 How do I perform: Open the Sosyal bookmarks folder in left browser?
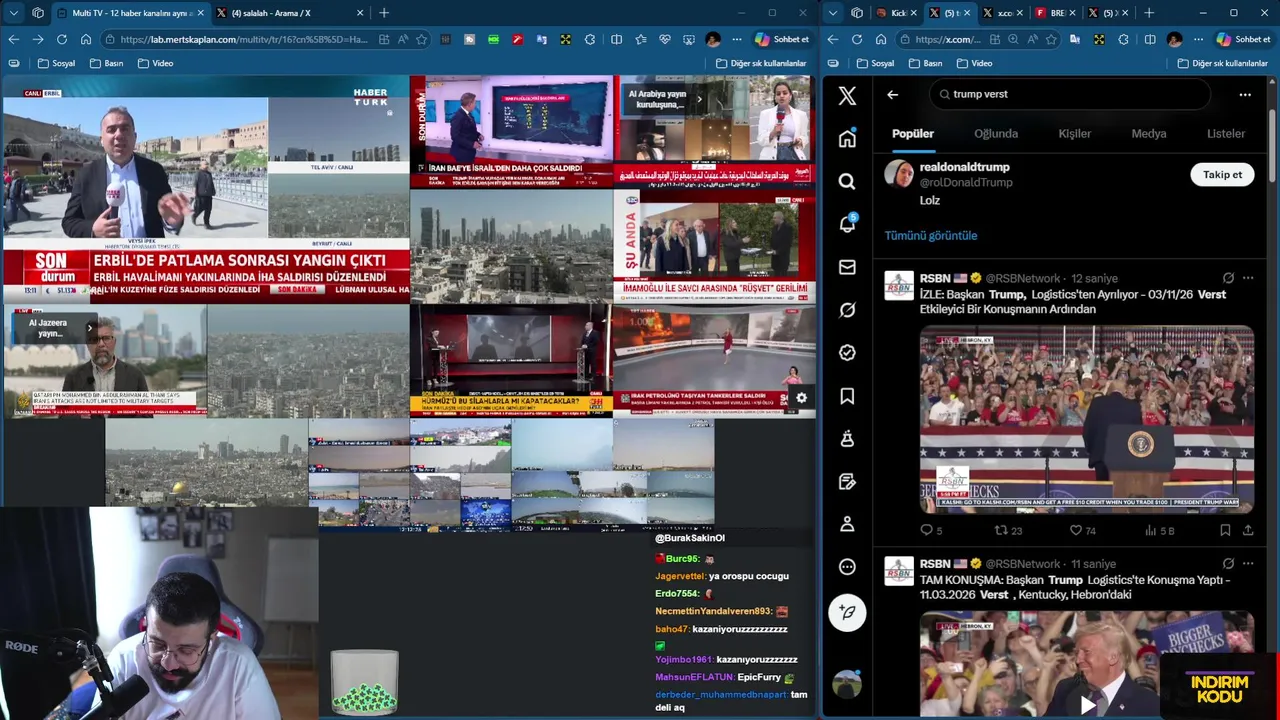[56, 63]
